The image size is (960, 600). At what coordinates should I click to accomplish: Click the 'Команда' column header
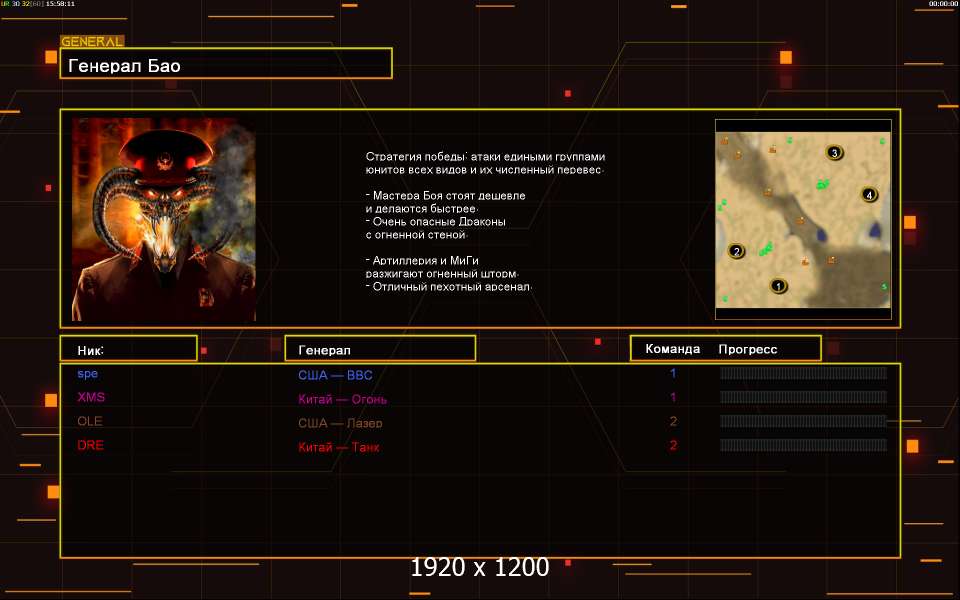[673, 349]
